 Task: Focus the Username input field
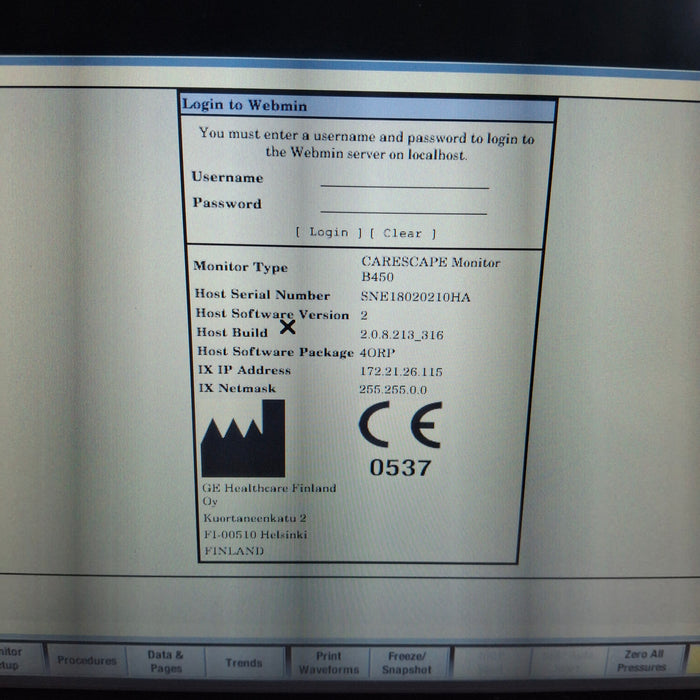pos(404,180)
